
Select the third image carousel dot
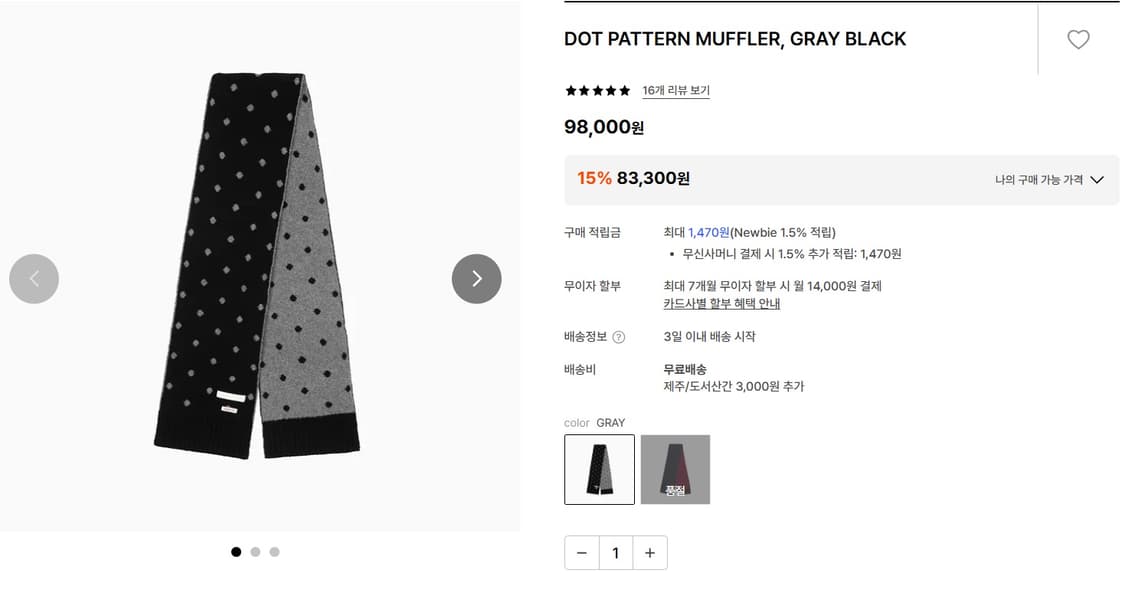[274, 551]
